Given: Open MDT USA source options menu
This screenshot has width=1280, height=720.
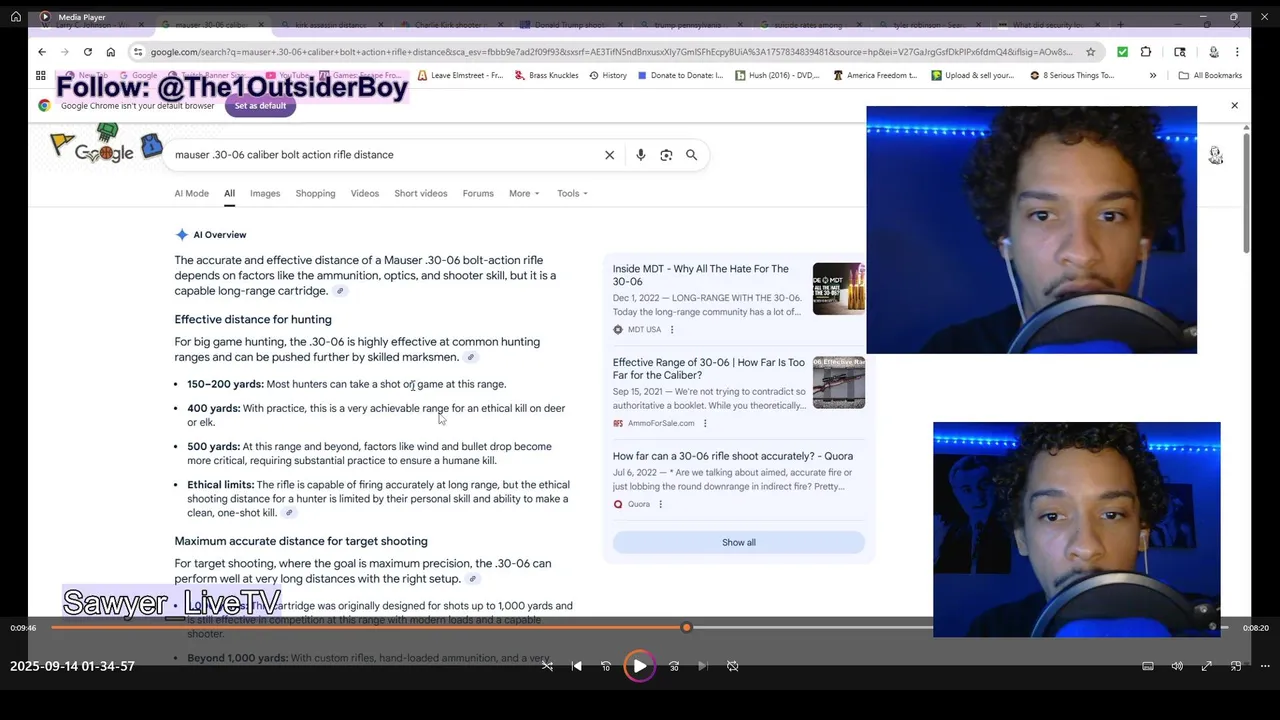Looking at the screenshot, I should point(671,329).
